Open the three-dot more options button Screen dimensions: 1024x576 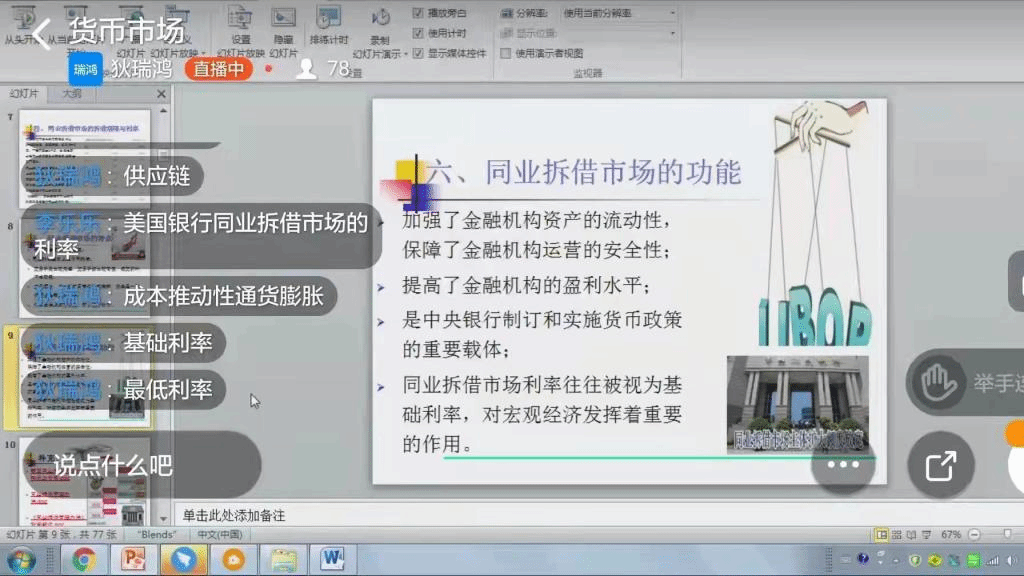[x=842, y=465]
